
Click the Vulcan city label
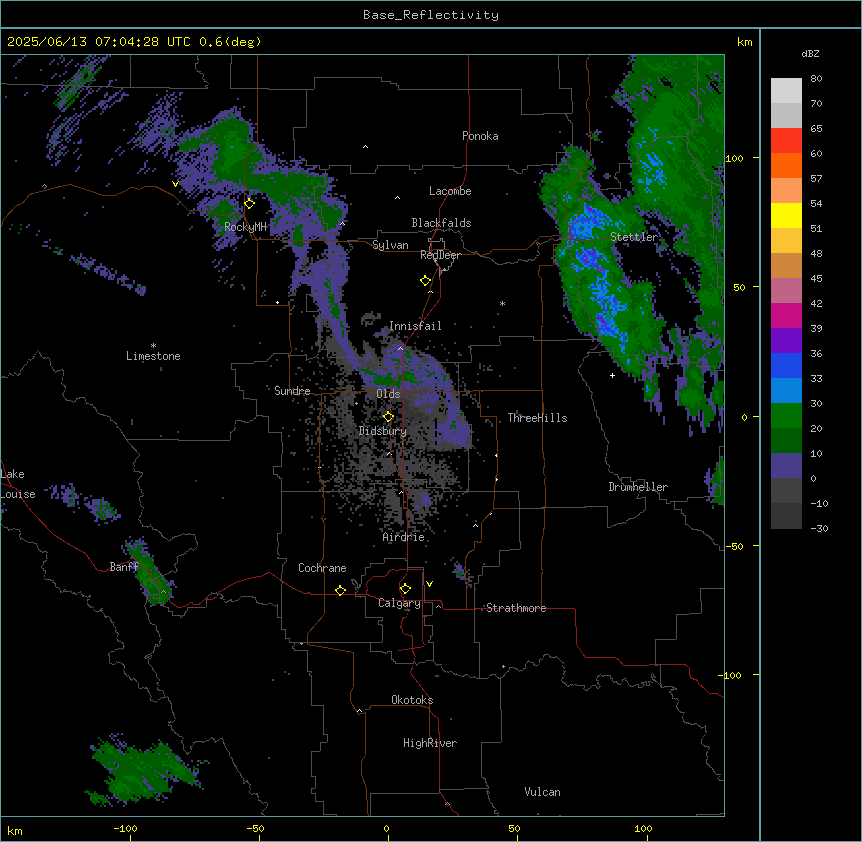pyautogui.click(x=543, y=792)
